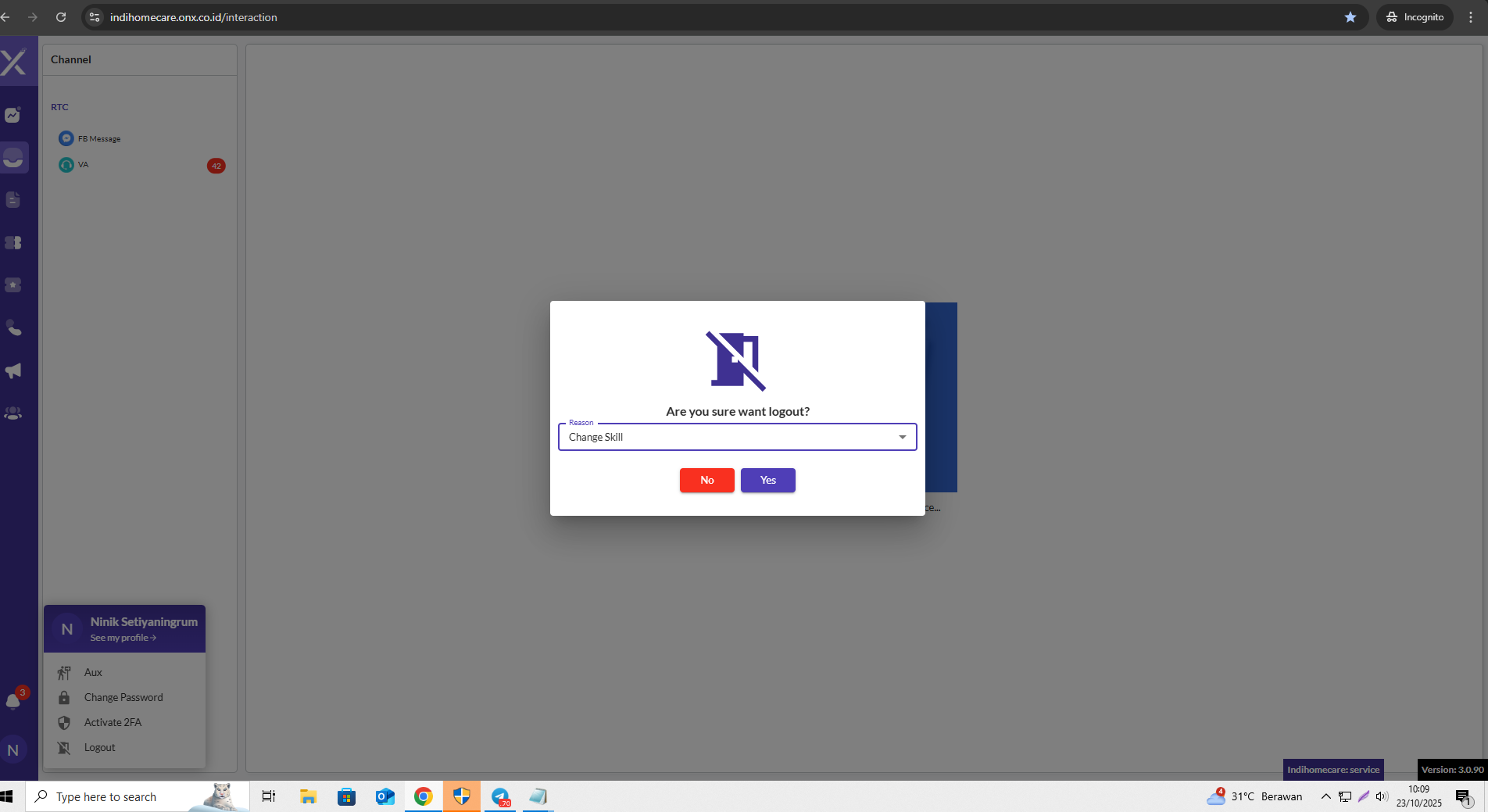
Task: Open the dashboard chart icon in sidebar
Action: [x=13, y=115]
